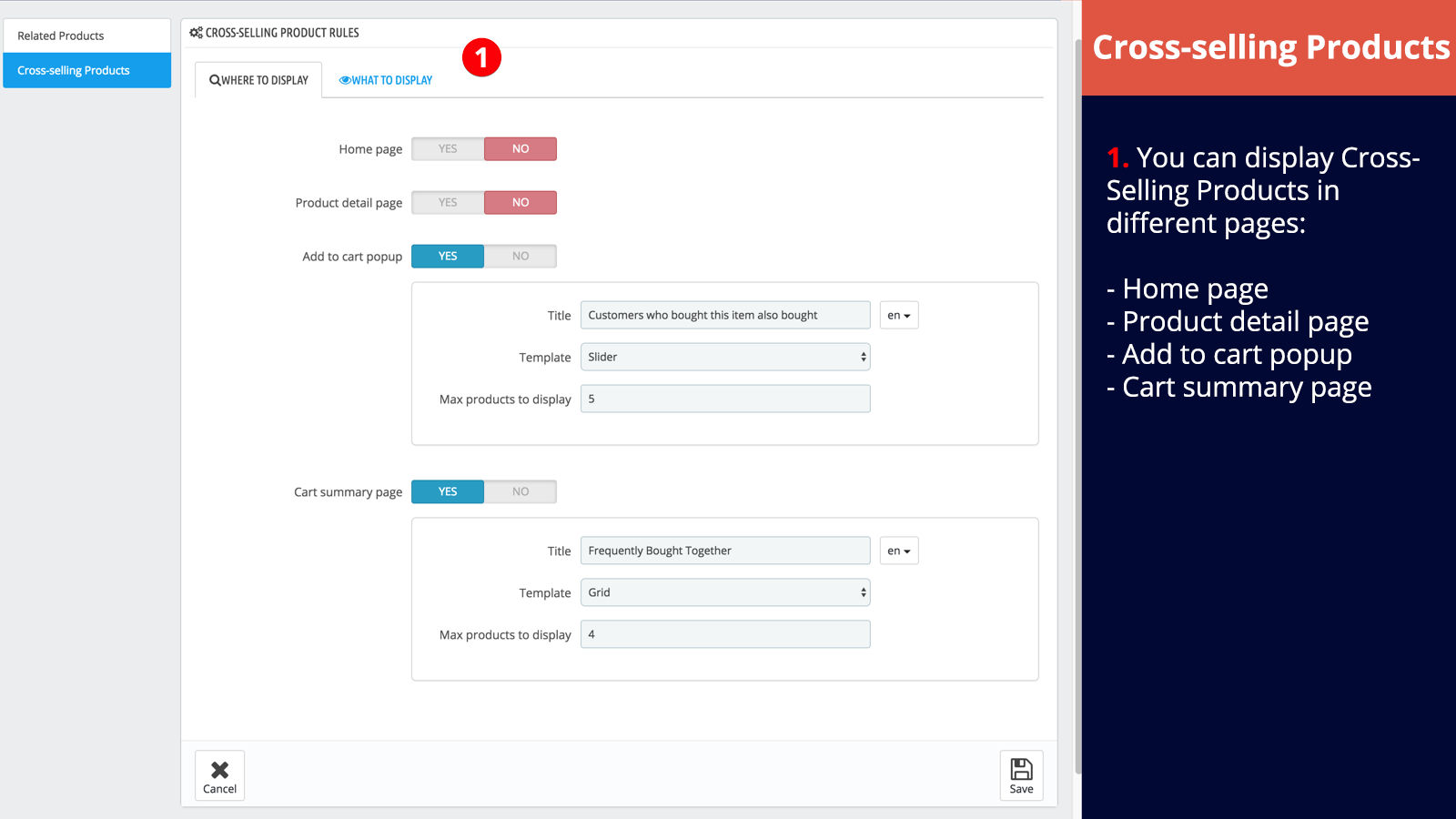Expand the en language selector for popup title
This screenshot has height=819, width=1456.
point(899,315)
